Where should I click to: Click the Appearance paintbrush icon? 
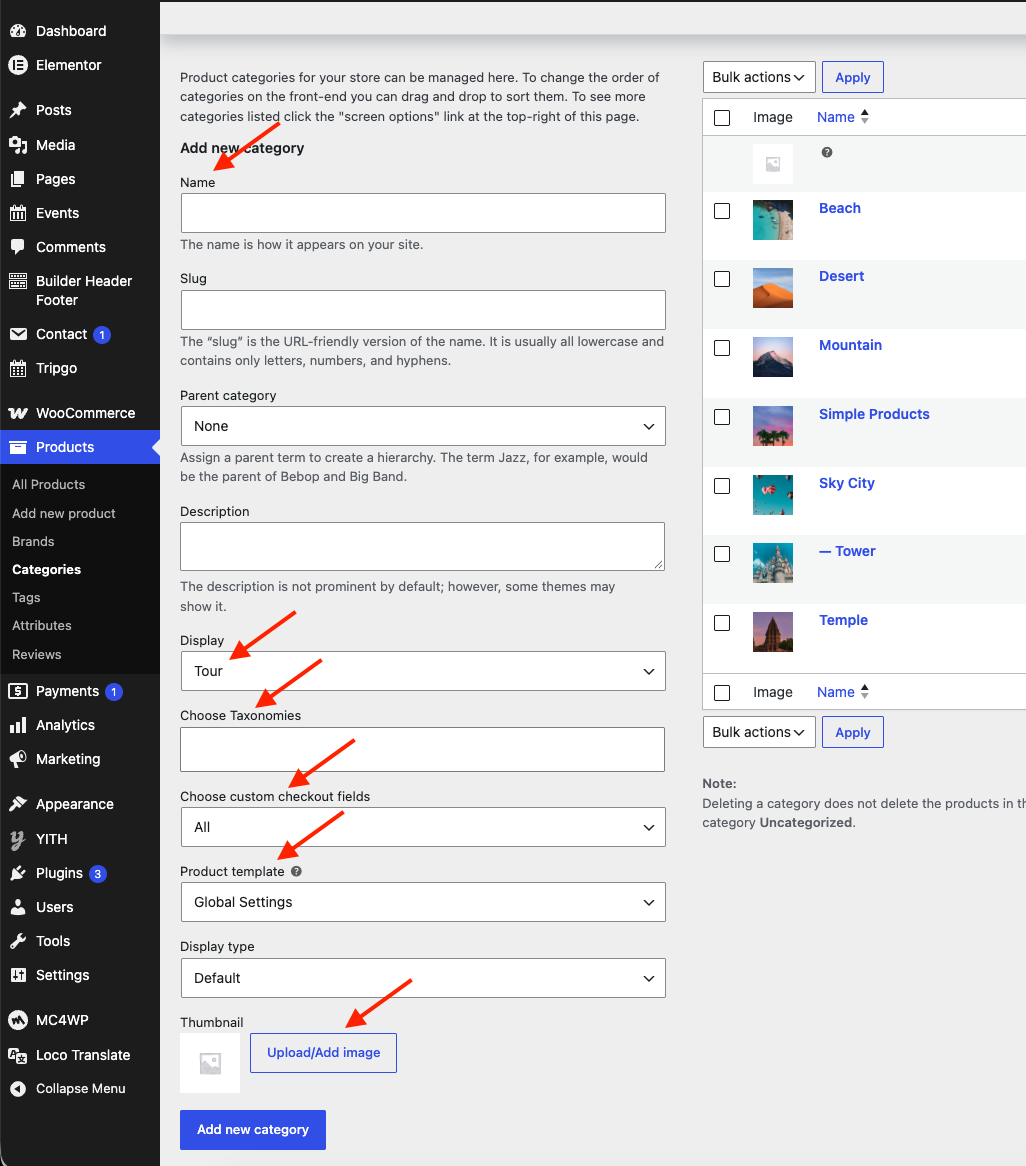point(18,805)
